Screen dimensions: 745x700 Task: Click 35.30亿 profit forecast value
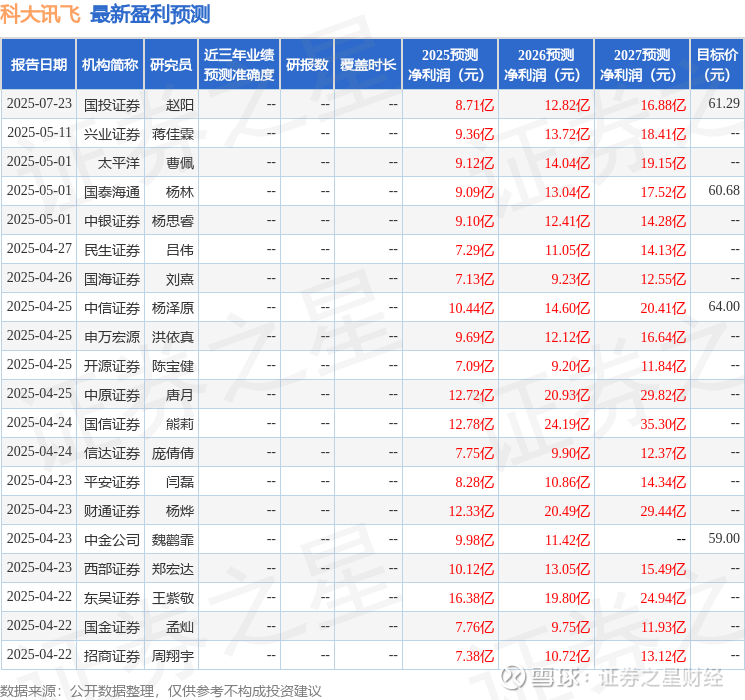tap(663, 424)
